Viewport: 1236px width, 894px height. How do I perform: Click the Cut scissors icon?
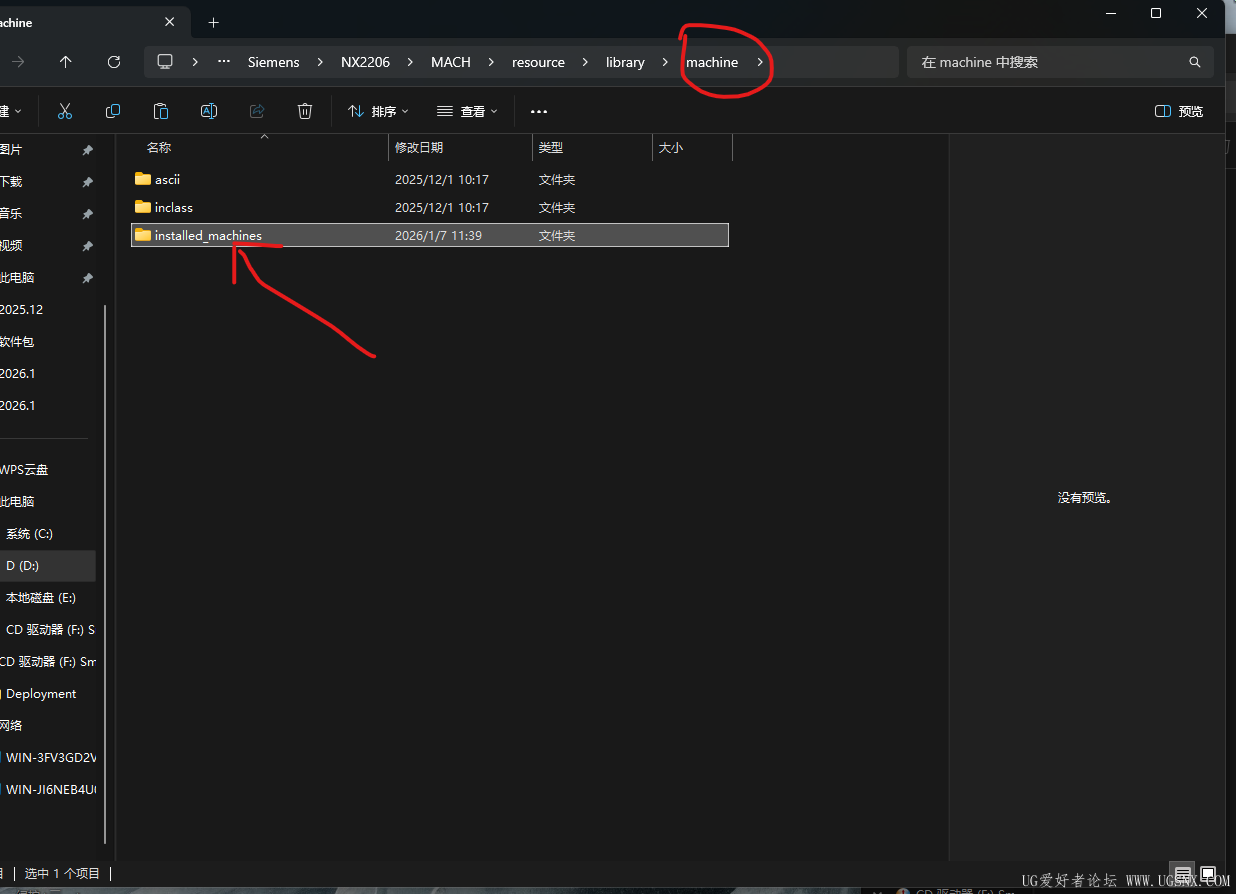(x=65, y=111)
